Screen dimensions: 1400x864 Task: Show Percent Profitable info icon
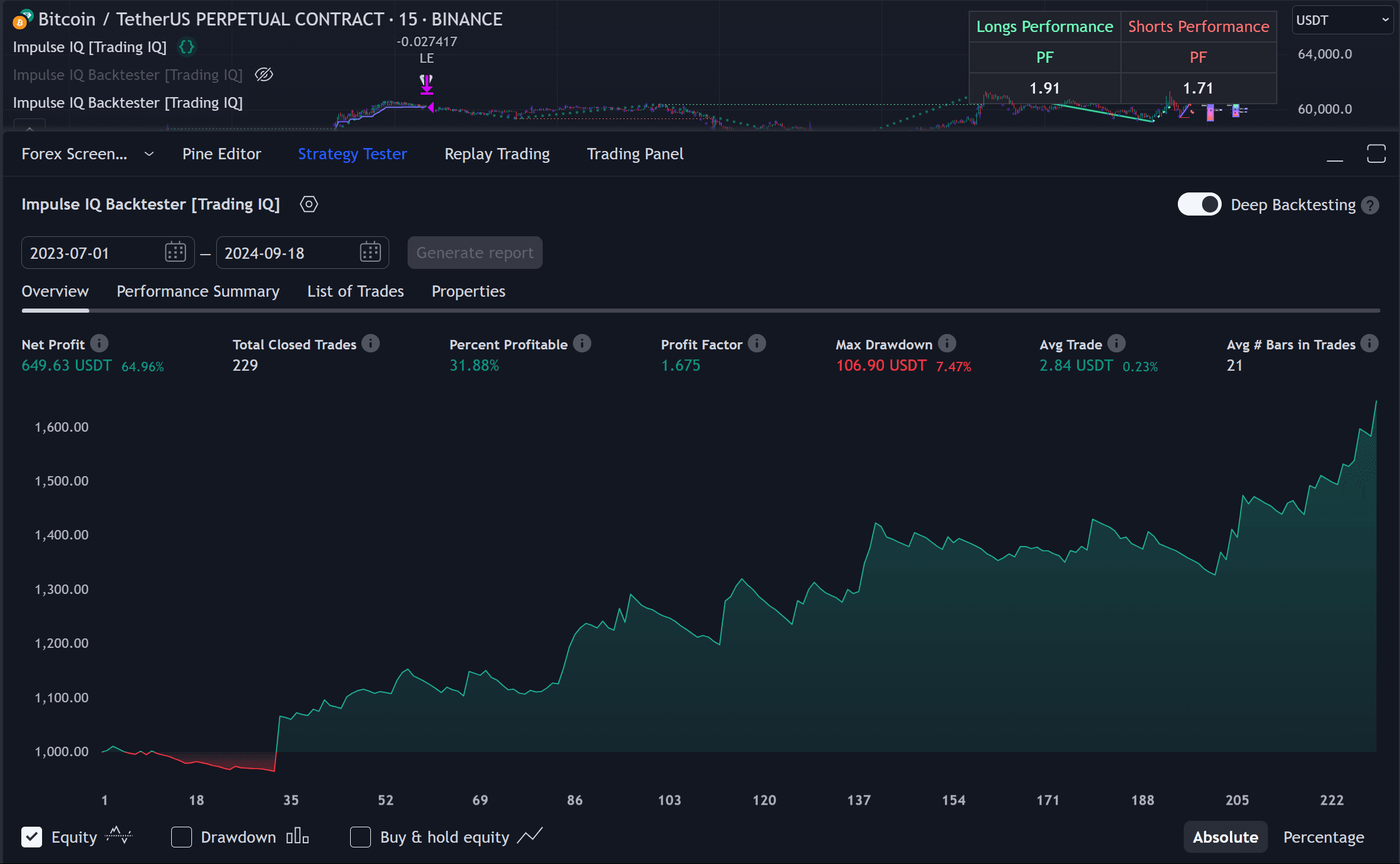[x=582, y=343]
